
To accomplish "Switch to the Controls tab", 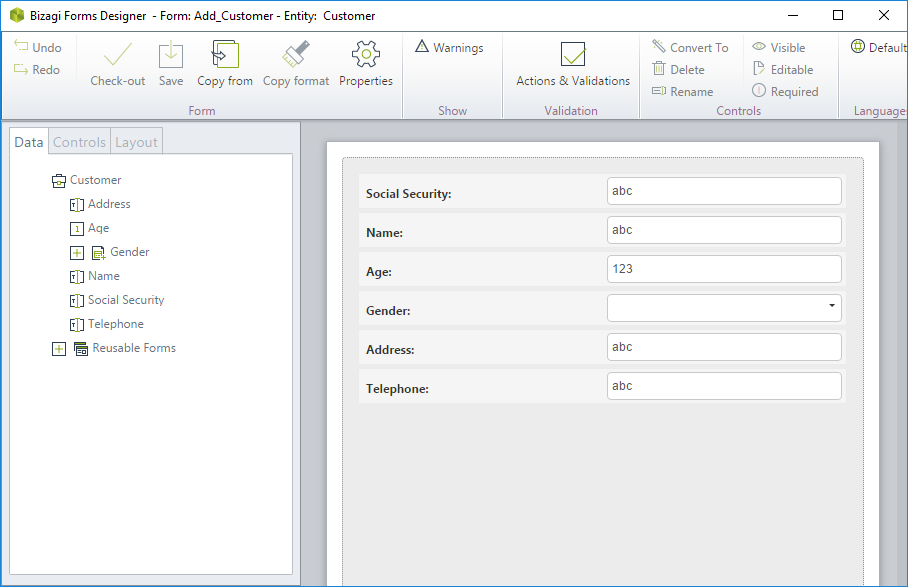I will pos(79,142).
